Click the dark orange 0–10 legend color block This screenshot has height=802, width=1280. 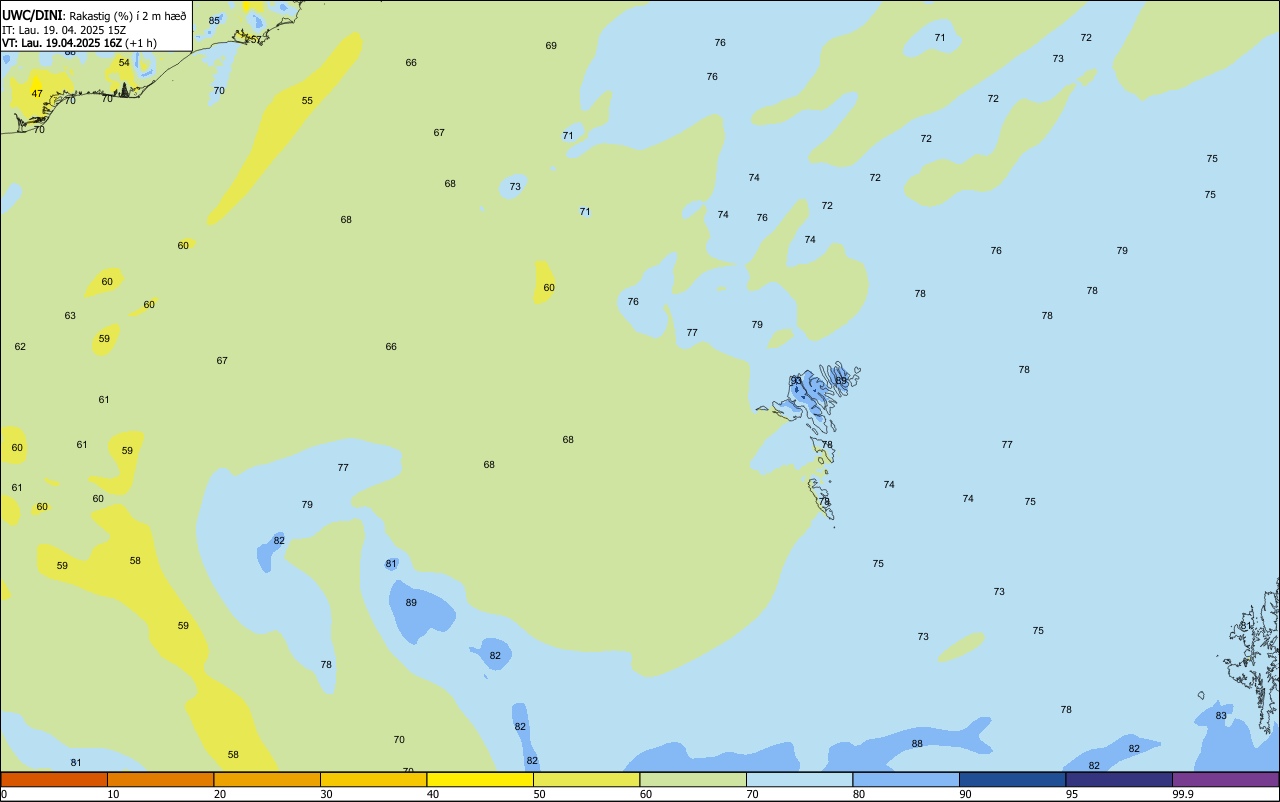54,779
